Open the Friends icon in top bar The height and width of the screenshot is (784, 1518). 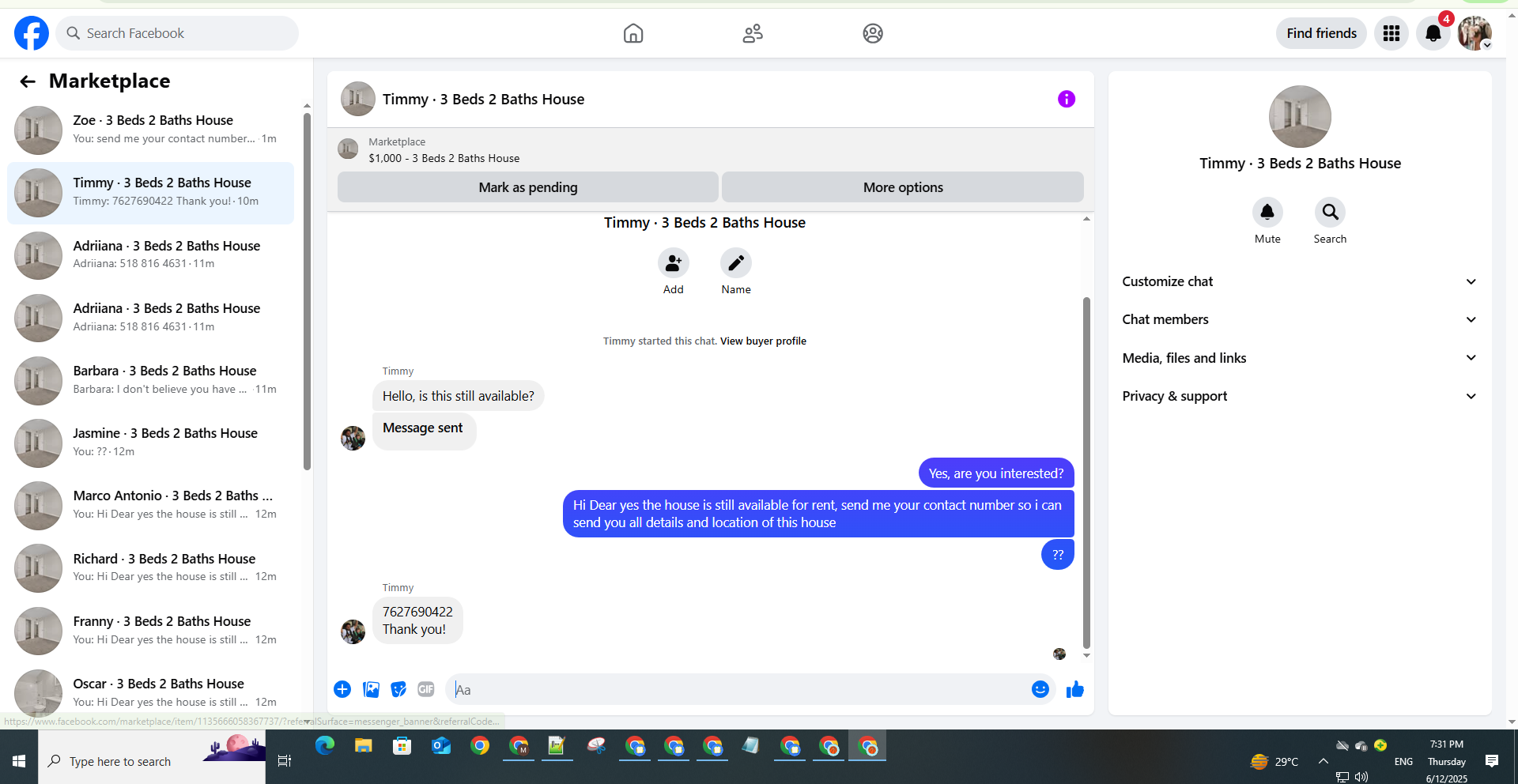point(753,33)
